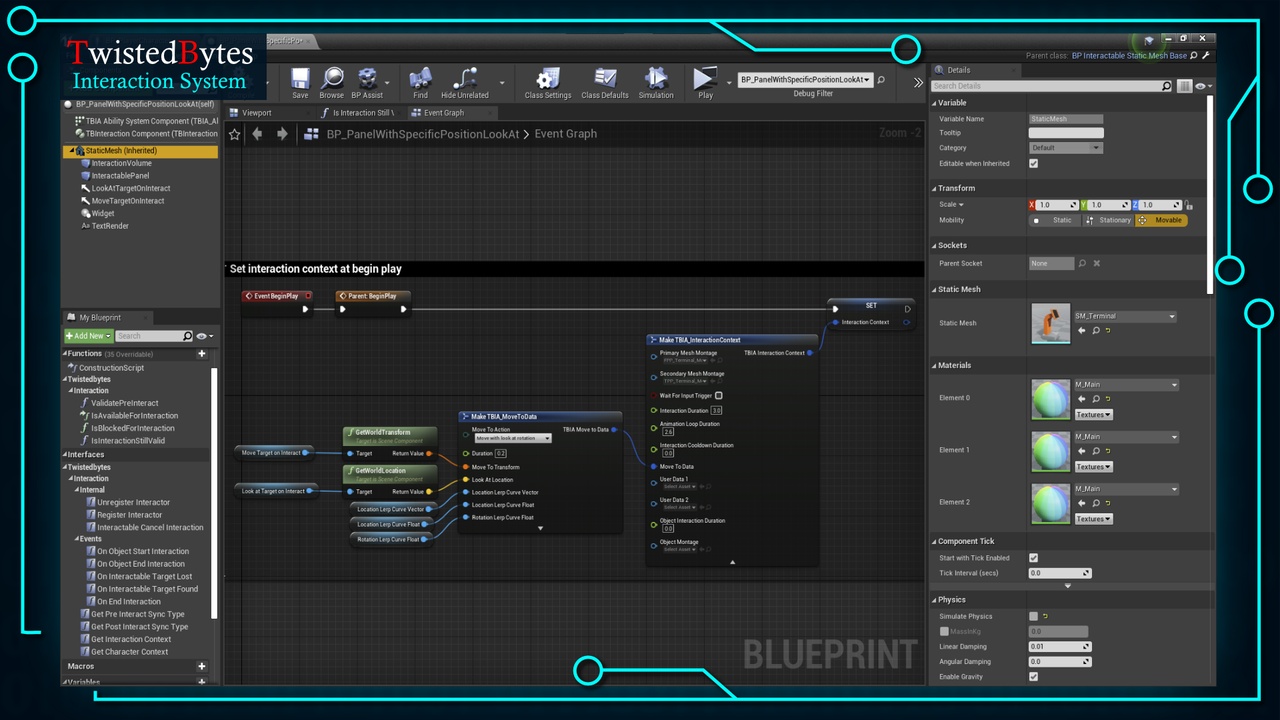The height and width of the screenshot is (720, 1280).
Task: Click the favorite star in graph breadcrumb
Action: pyautogui.click(x=235, y=134)
